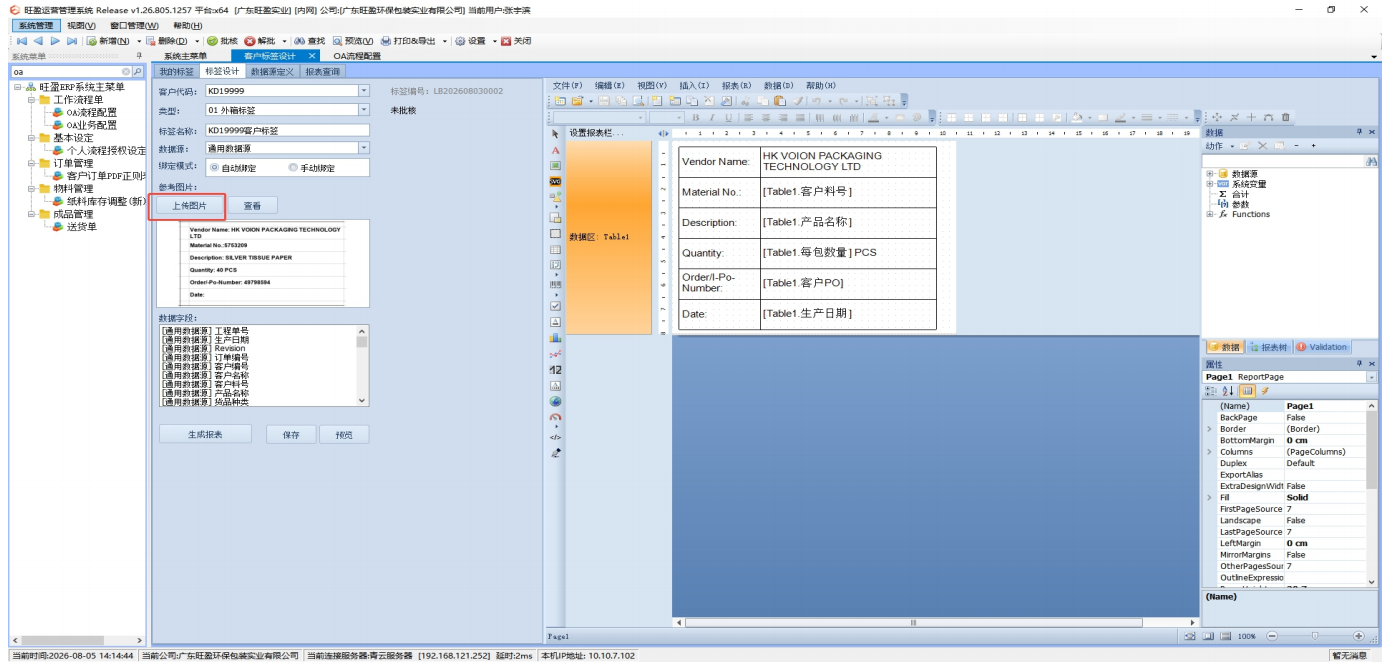Click the 查找 search toolbar button
1398x662 pixels.
click(310, 41)
